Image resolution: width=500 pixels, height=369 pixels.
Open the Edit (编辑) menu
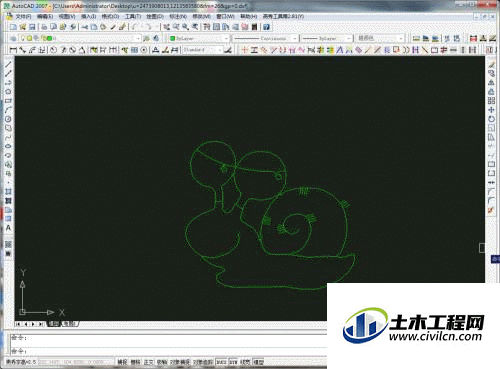point(45,16)
